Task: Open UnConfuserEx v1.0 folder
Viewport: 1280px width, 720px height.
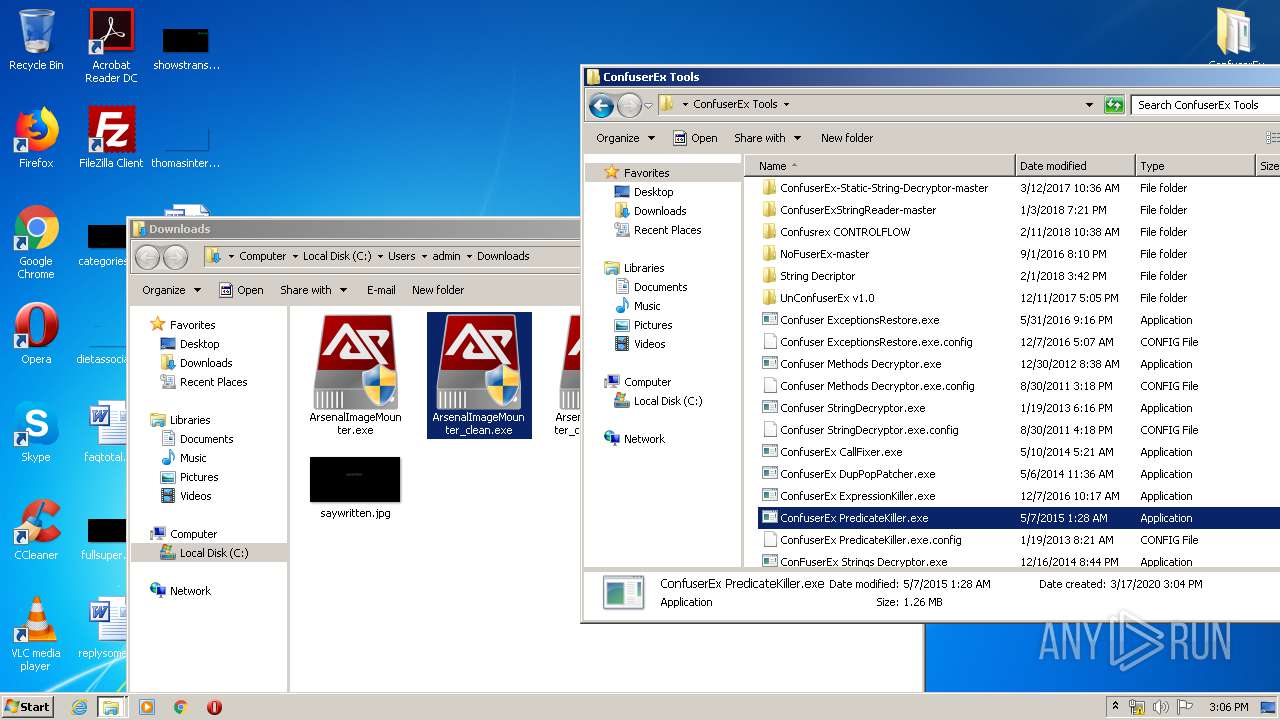Action: coord(827,298)
